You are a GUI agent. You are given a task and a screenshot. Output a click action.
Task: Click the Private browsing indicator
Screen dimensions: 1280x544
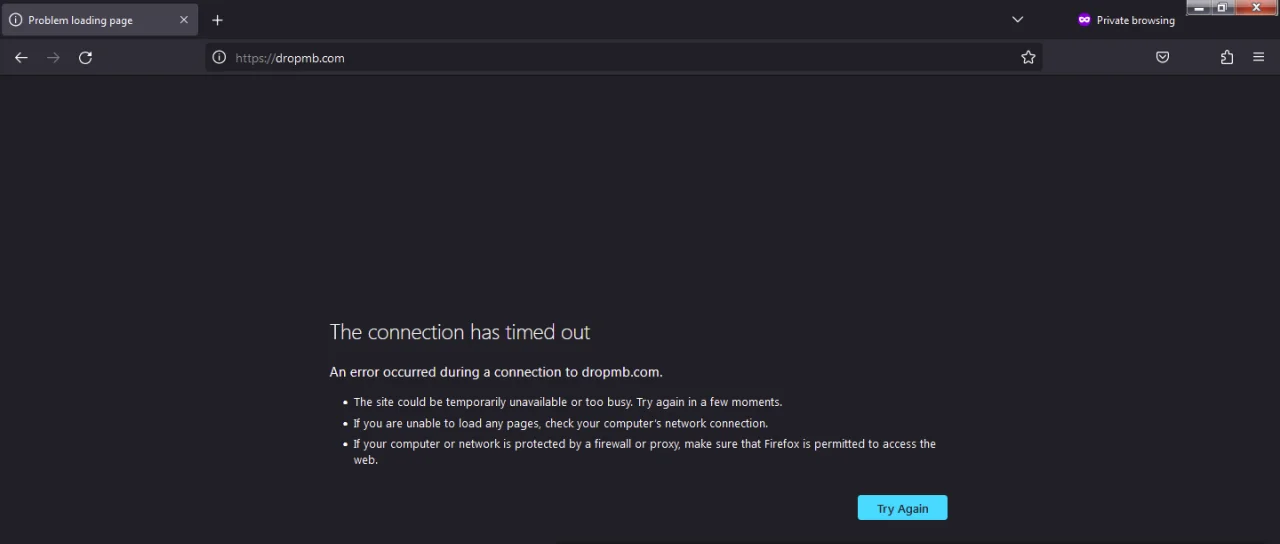pyautogui.click(x=1126, y=20)
